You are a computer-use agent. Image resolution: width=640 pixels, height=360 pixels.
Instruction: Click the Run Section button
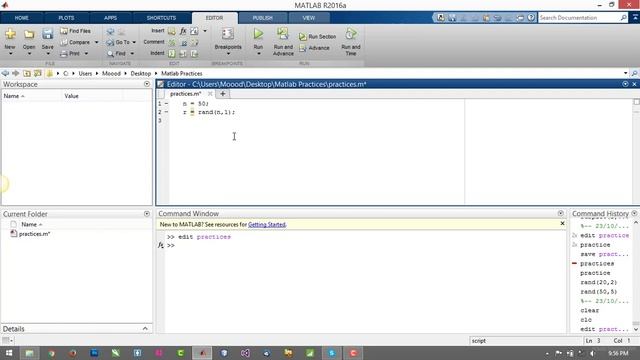point(317,37)
